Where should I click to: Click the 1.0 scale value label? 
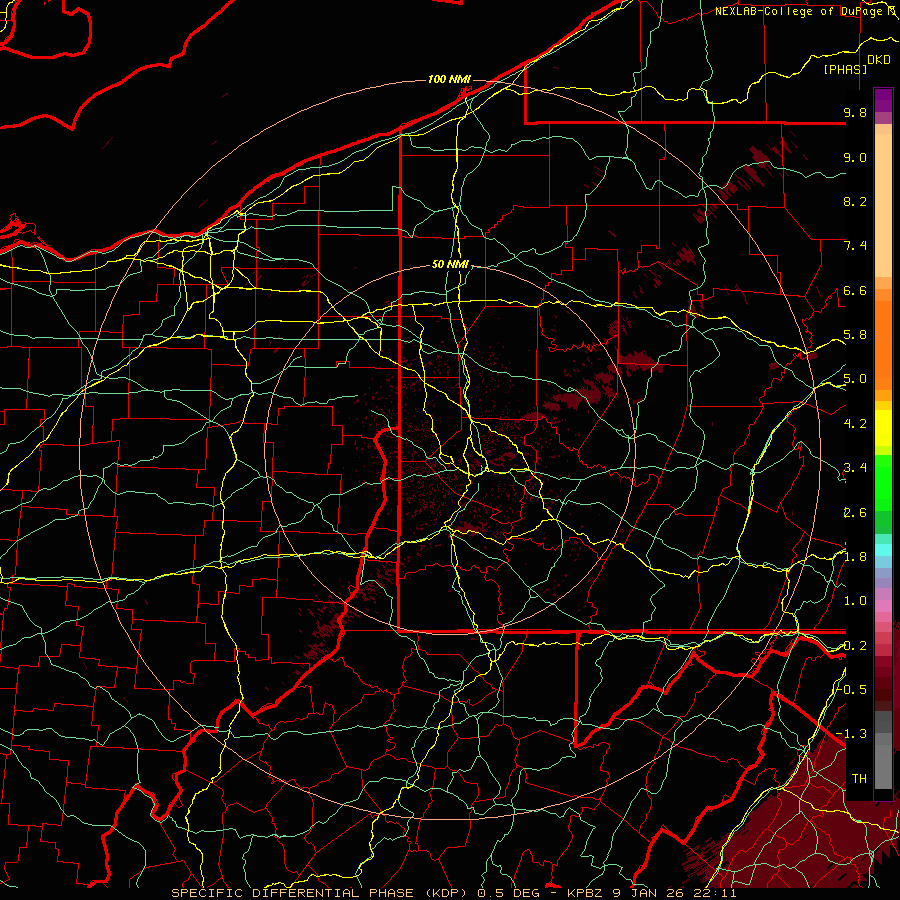click(x=855, y=601)
